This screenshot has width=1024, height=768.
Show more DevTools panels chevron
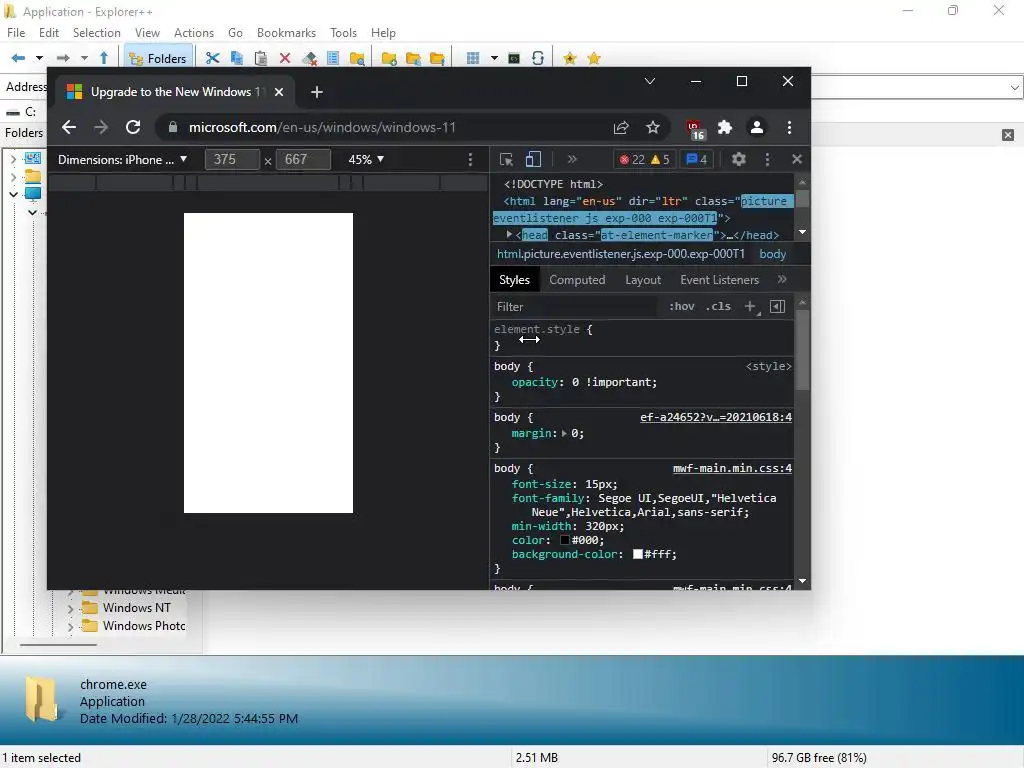point(572,159)
